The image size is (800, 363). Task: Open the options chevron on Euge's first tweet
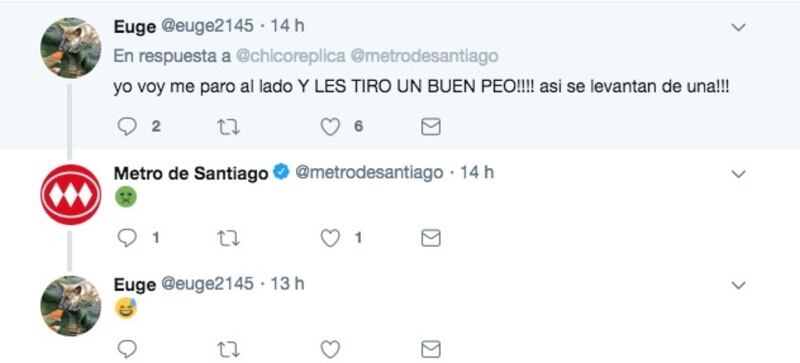coord(738,28)
